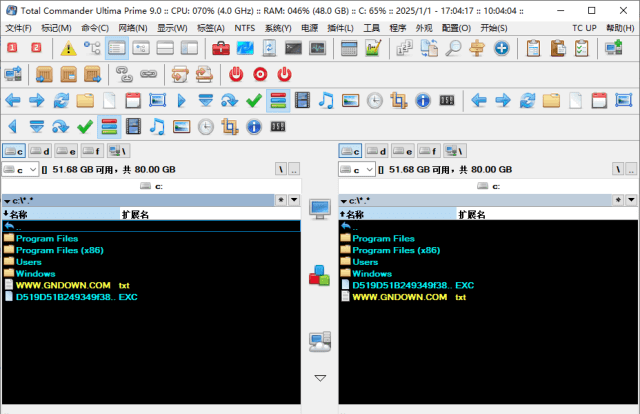Screen dimensions: 640x414
Task: Click the branch diagram icon beside the warning triangle
Action: click(x=92, y=48)
